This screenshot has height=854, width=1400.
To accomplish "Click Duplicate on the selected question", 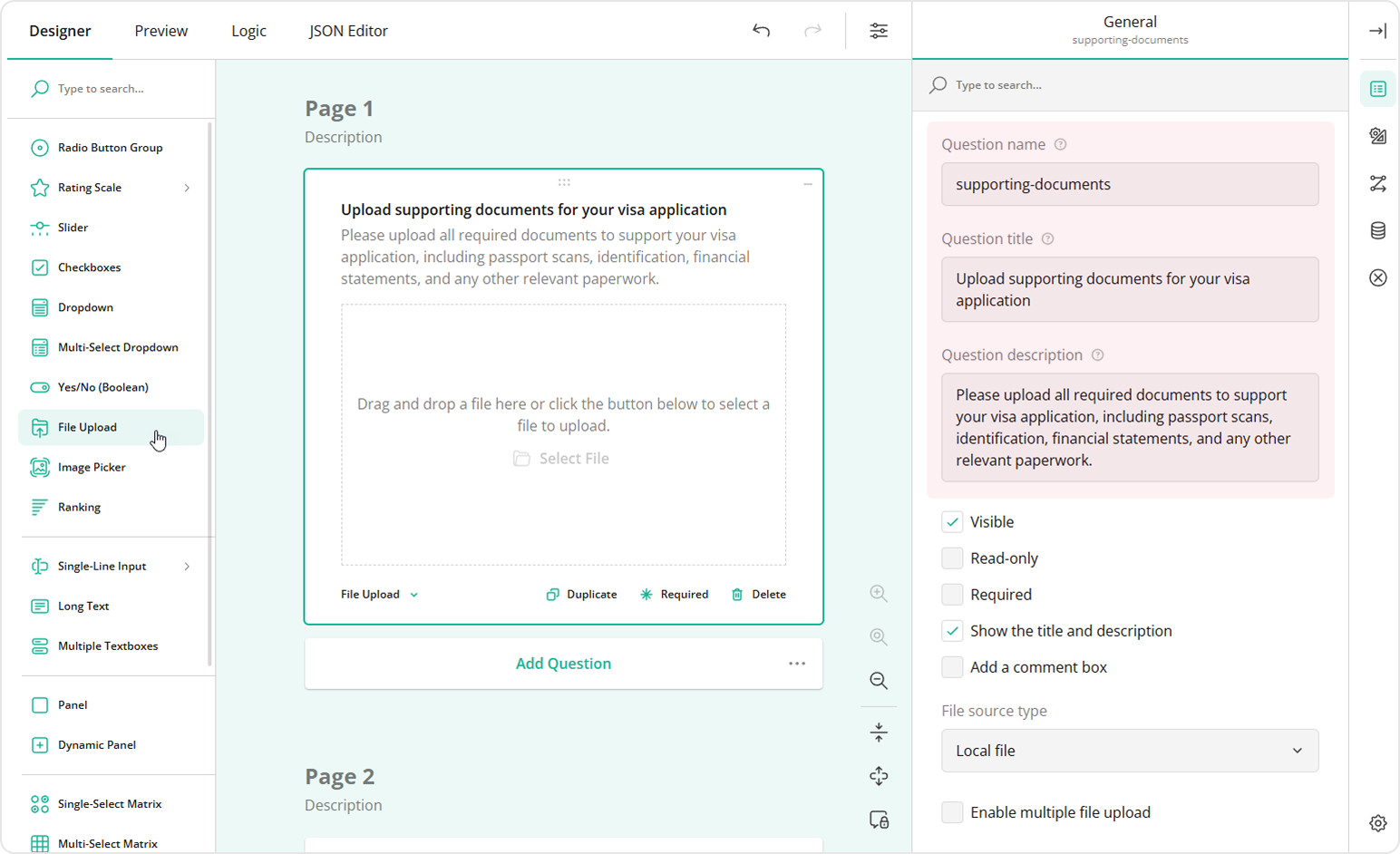I will click(581, 594).
